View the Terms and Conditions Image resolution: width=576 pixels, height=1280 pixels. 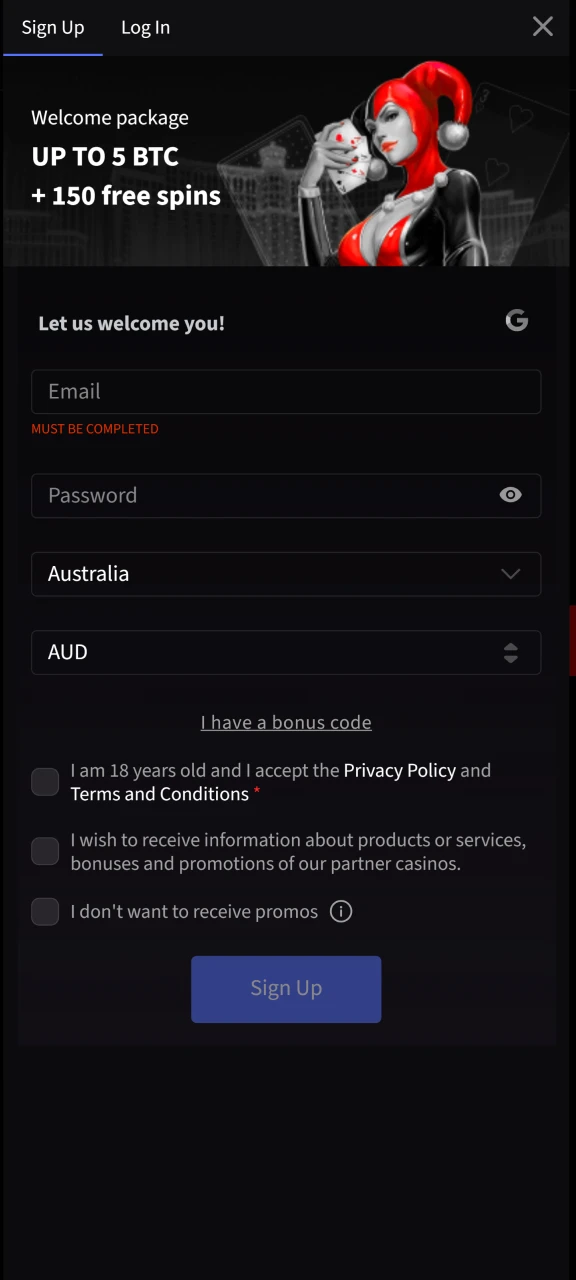(x=159, y=793)
